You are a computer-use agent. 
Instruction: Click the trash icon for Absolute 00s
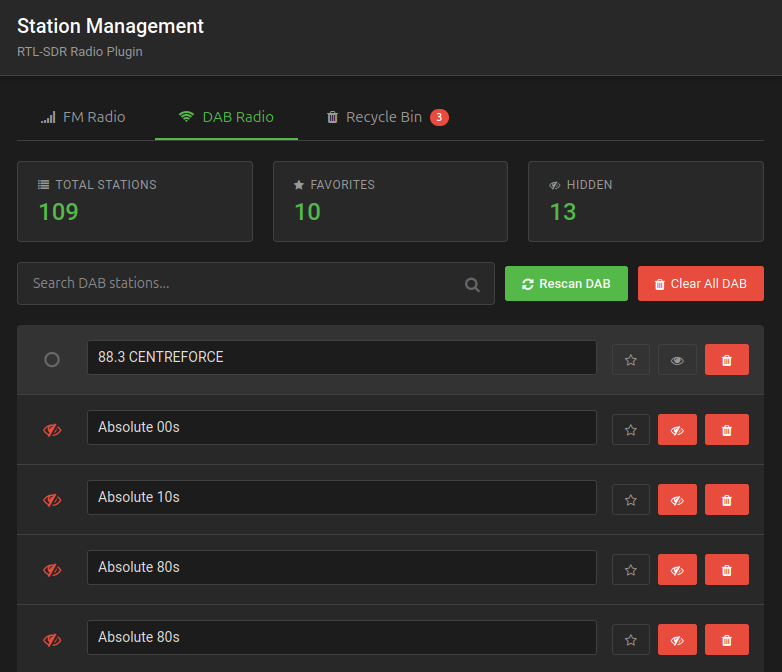click(726, 430)
